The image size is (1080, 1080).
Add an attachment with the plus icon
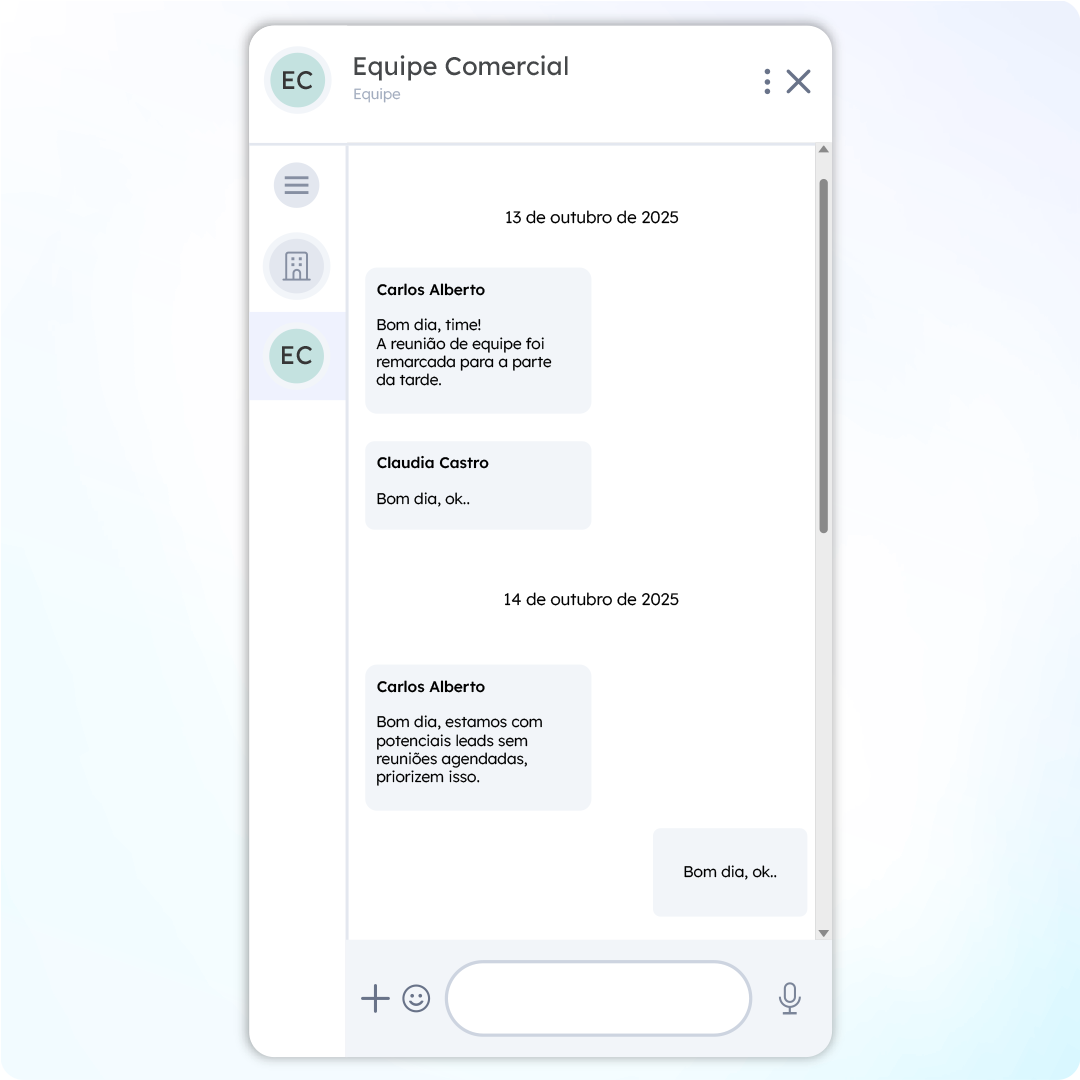(375, 998)
